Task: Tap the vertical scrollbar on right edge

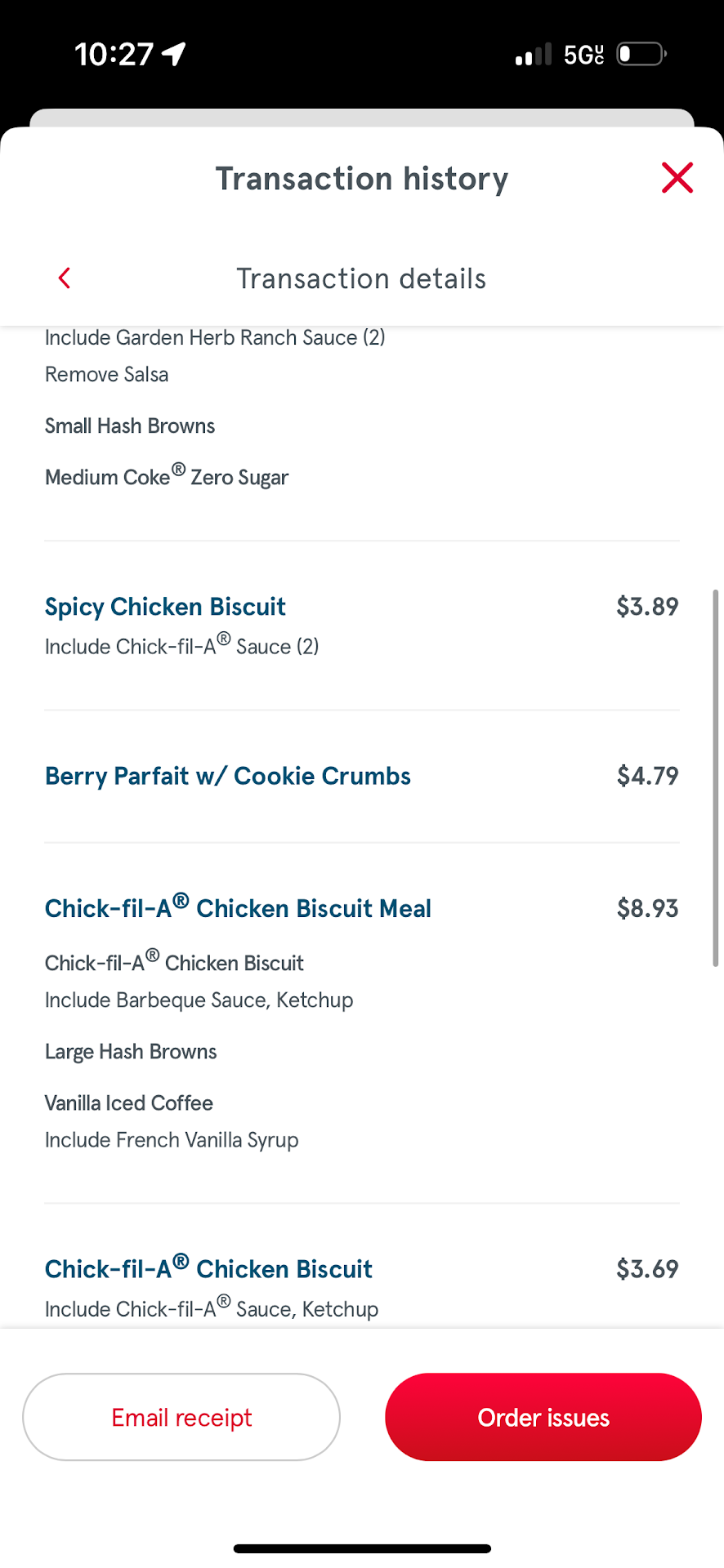Action: [x=715, y=777]
